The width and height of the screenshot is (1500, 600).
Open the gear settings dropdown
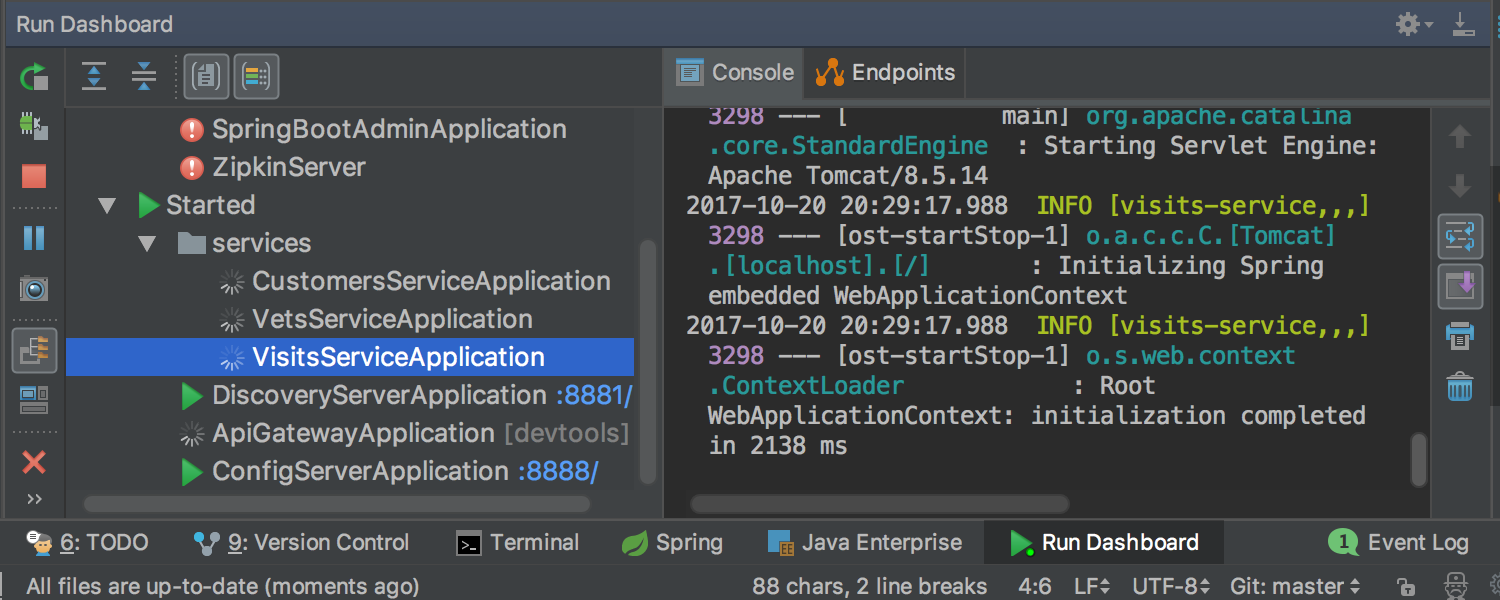[1414, 24]
